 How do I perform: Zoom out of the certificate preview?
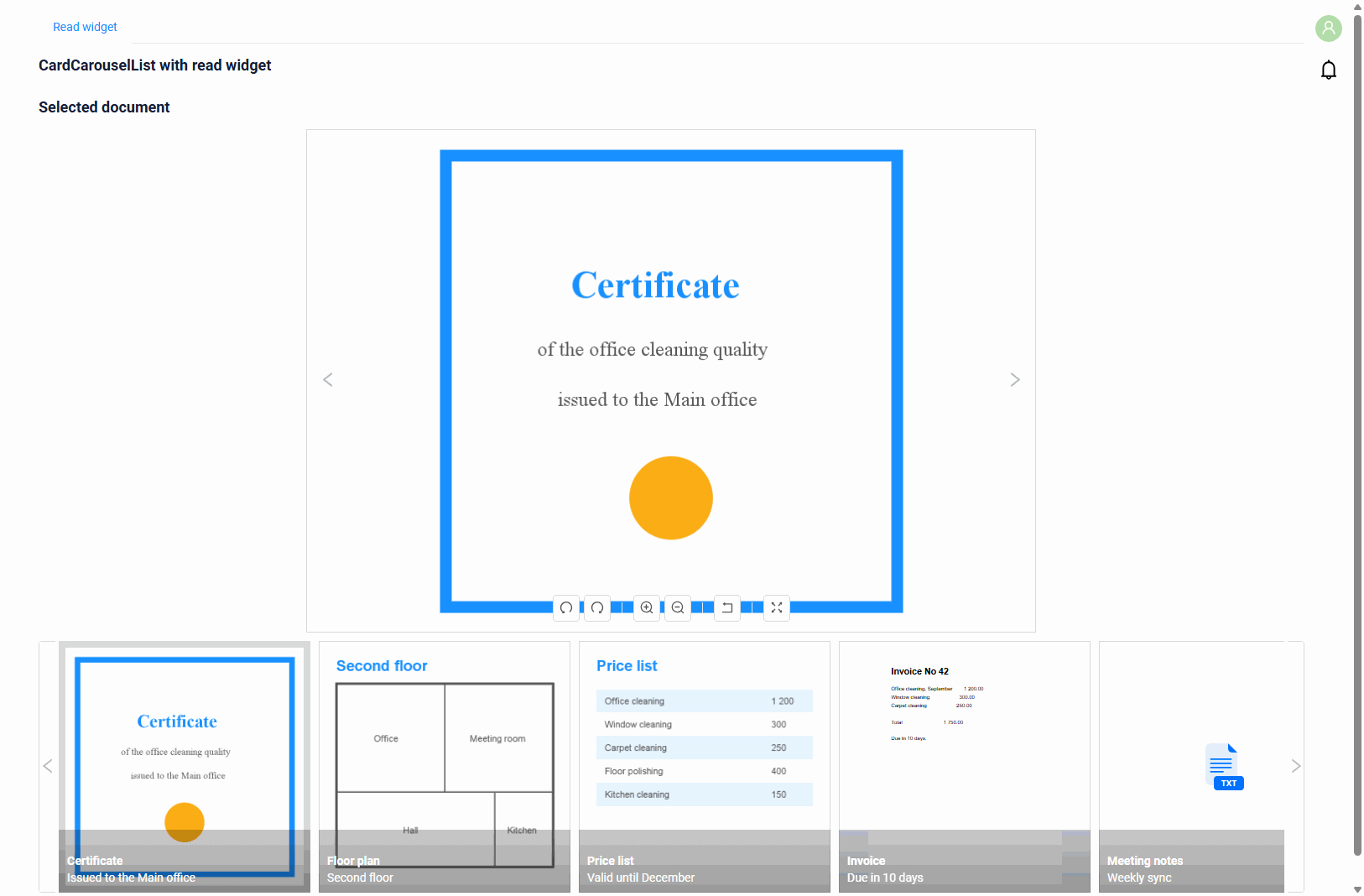point(678,607)
